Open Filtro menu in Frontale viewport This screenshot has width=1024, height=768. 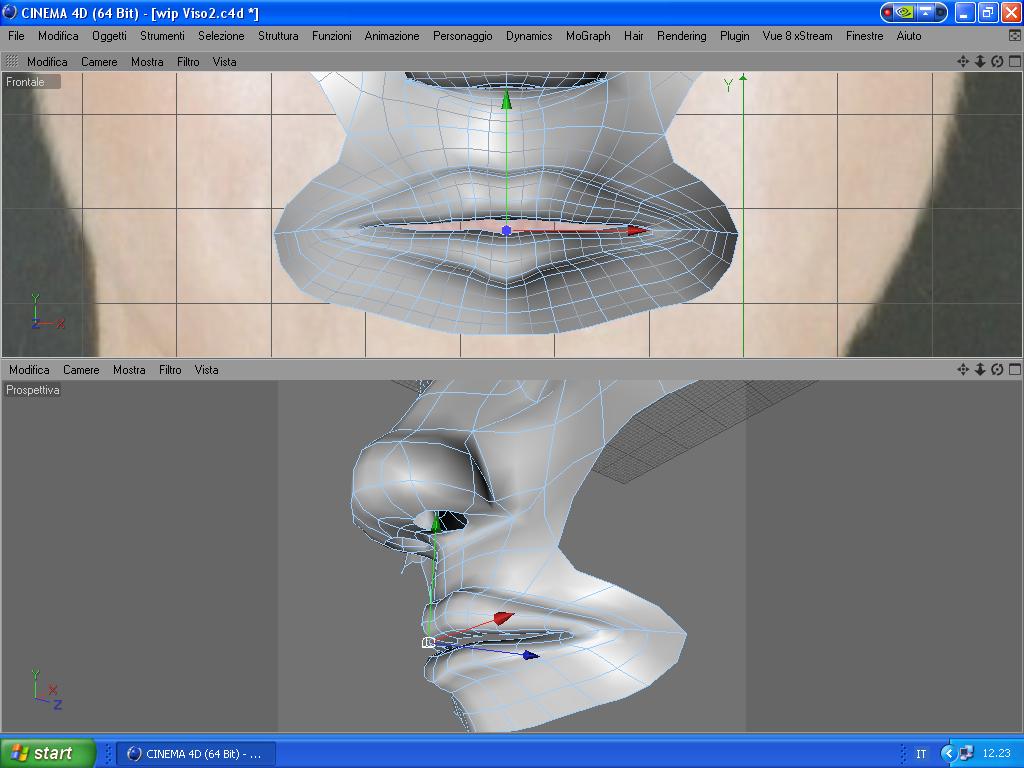(188, 61)
